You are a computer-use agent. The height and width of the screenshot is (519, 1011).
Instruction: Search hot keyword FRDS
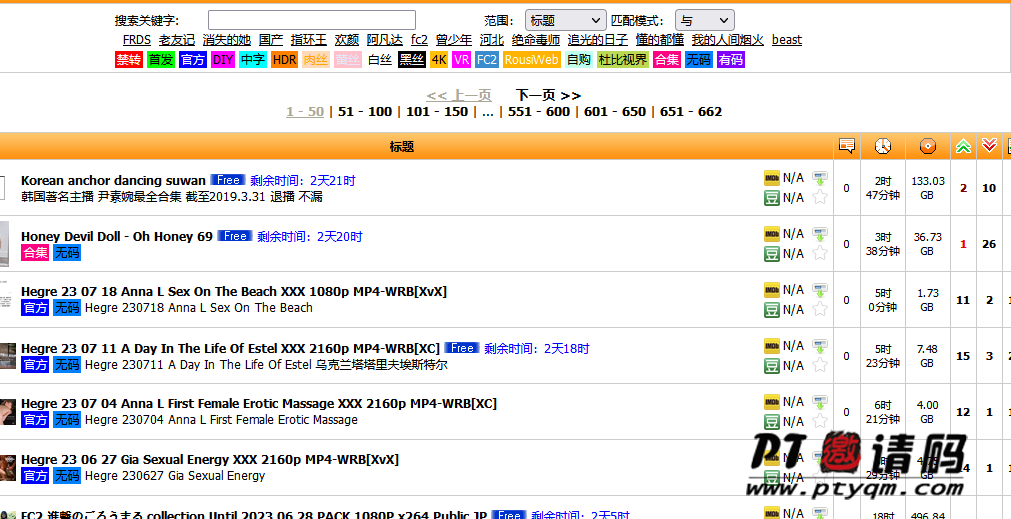[x=137, y=40]
